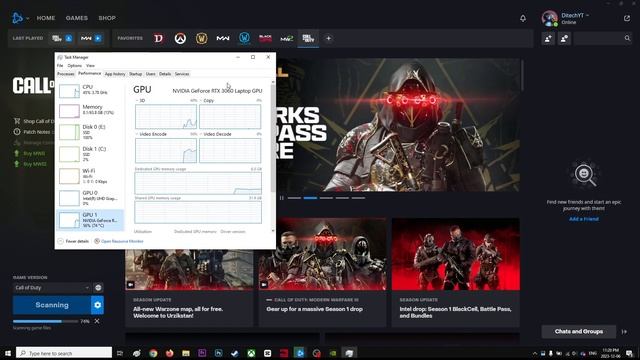The width and height of the screenshot is (640, 360).
Task: Collapse chats panel arrow icon
Action: (x=624, y=332)
